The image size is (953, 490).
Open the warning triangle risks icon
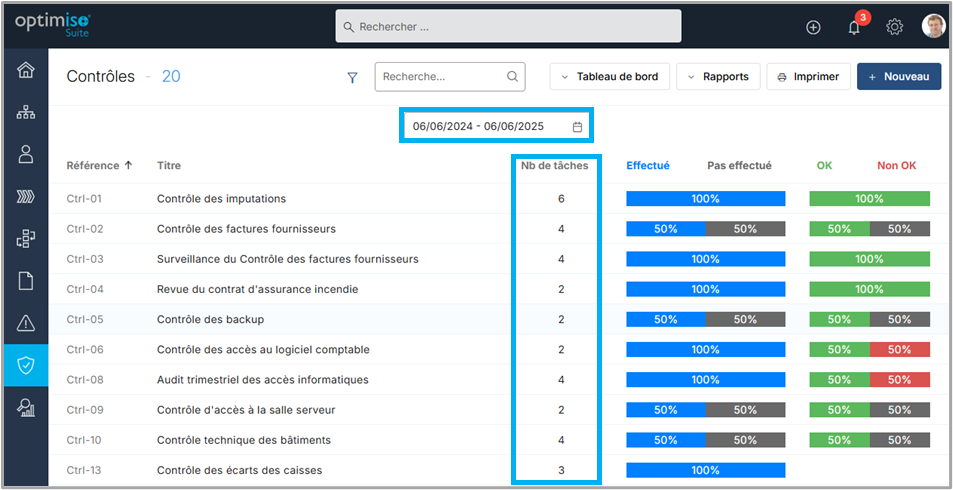pos(25,322)
